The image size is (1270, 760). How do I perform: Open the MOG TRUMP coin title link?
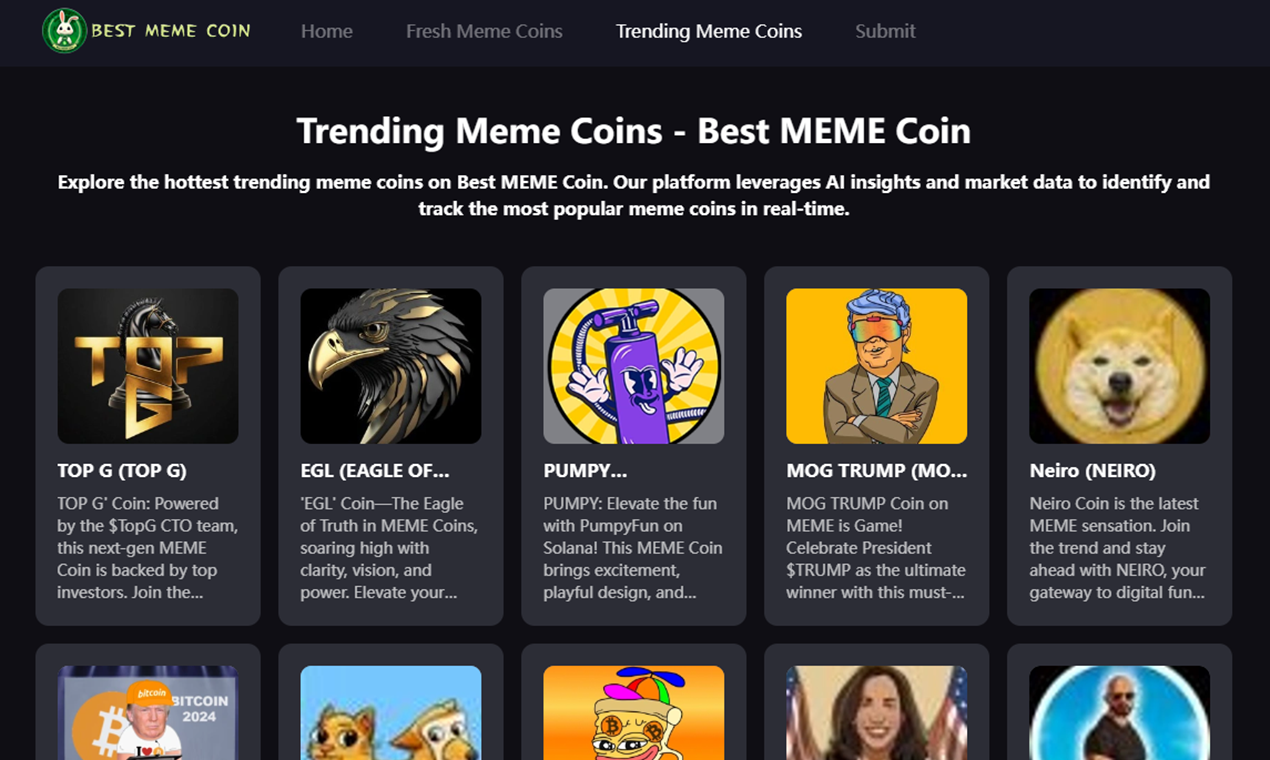click(x=877, y=470)
